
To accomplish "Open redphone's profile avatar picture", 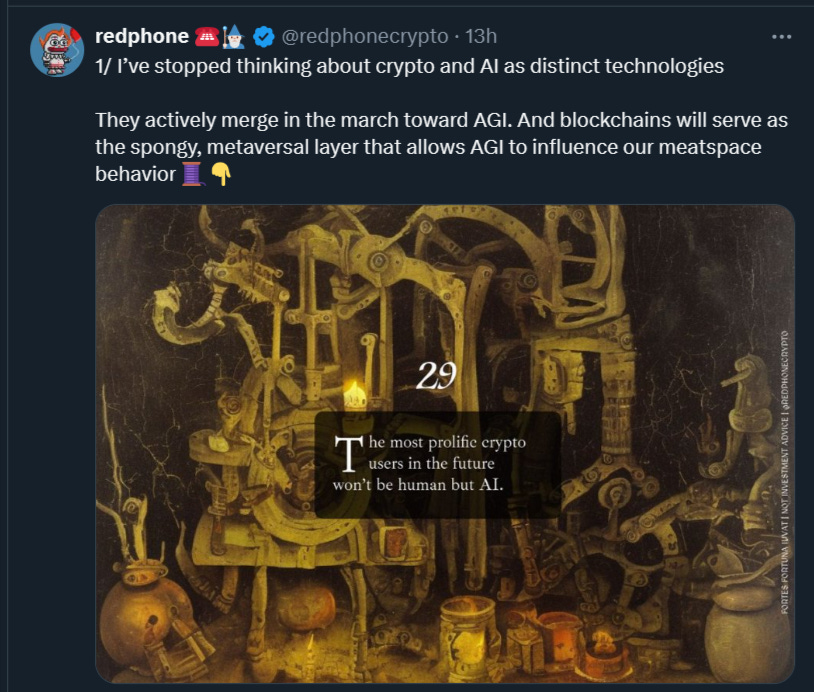I will pos(57,49).
